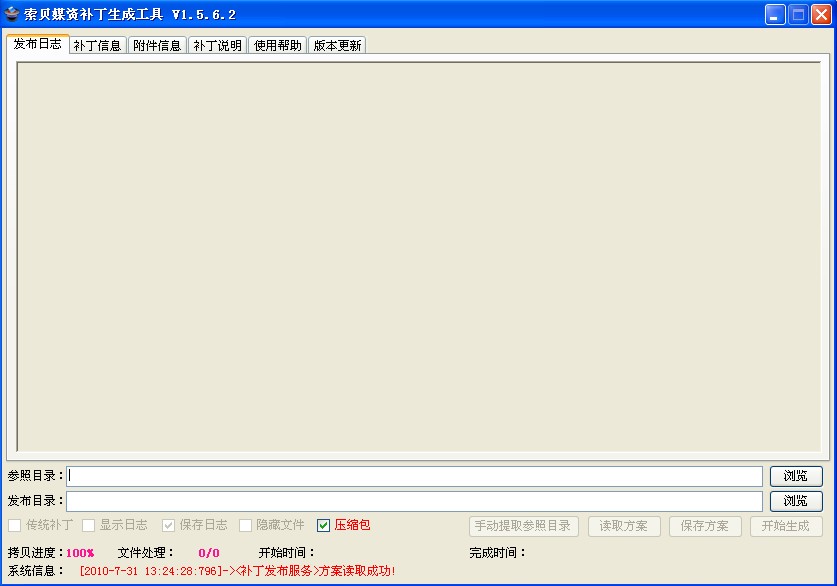Click the 100% copy progress value

coord(80,553)
